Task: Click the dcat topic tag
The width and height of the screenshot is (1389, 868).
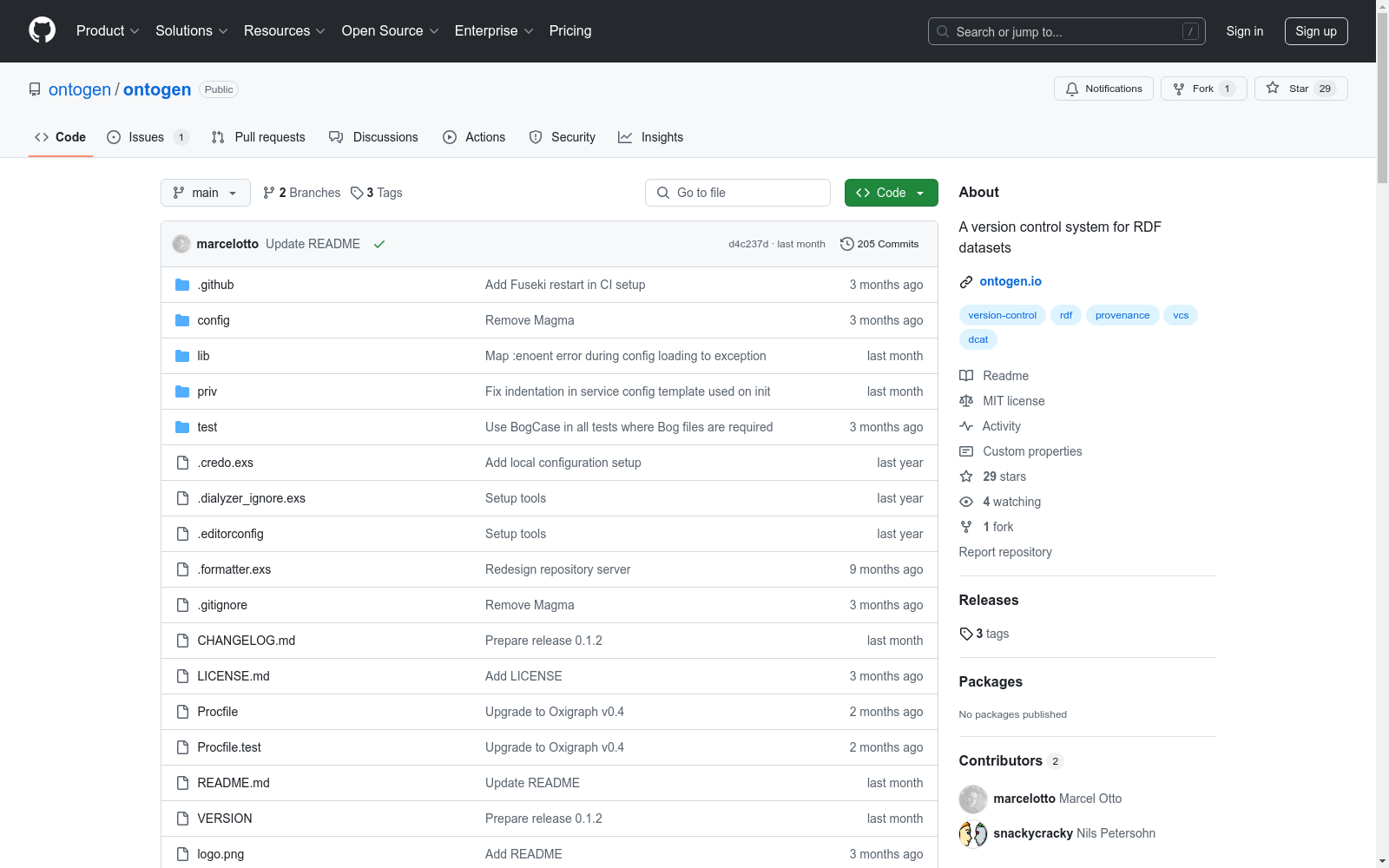Action: [x=978, y=339]
